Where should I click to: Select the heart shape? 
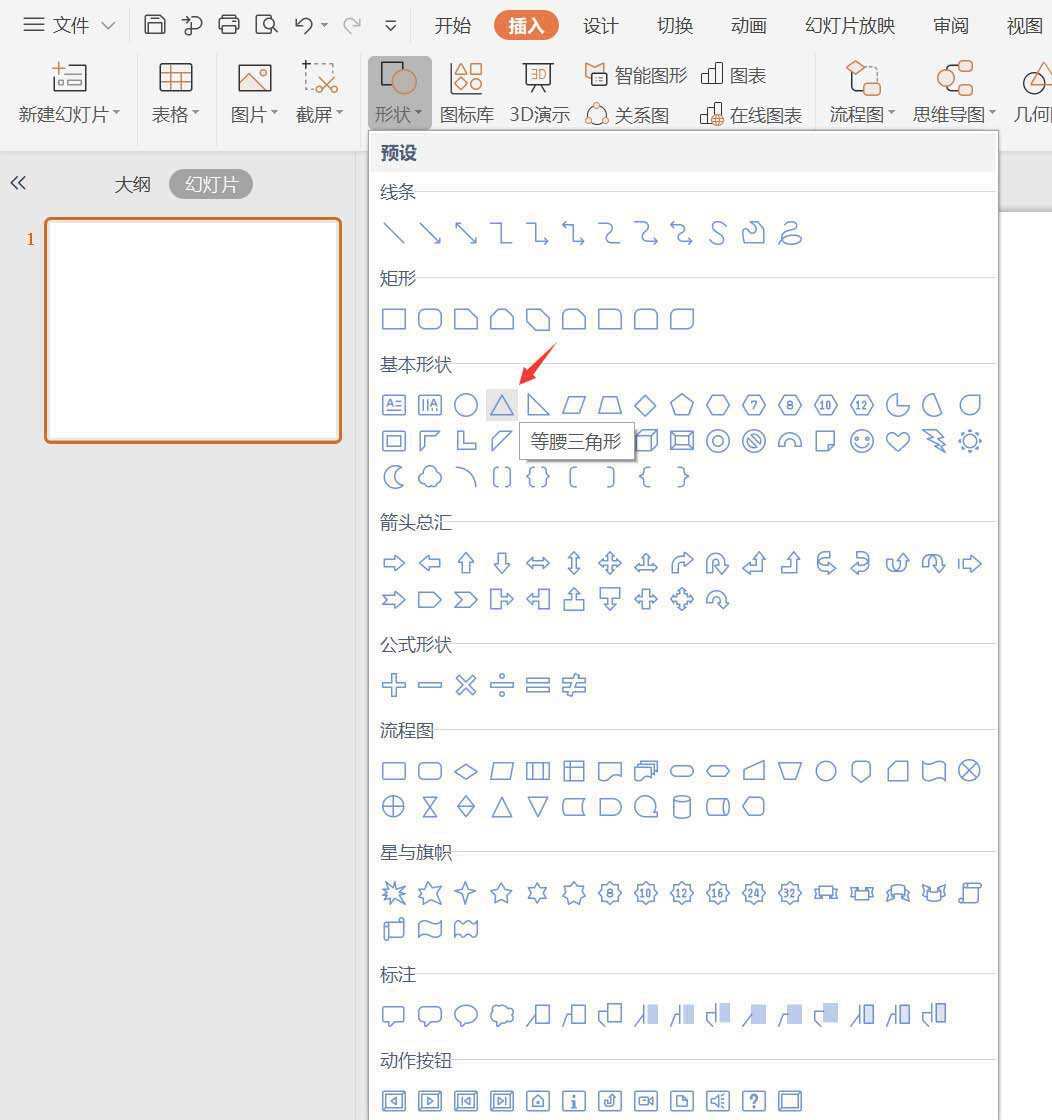point(898,441)
